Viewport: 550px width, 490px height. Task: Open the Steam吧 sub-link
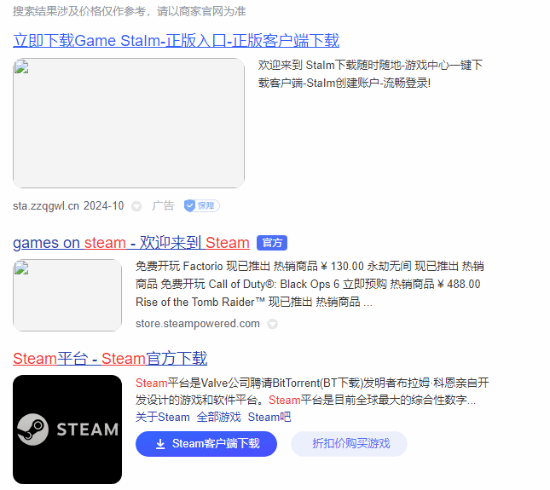point(269,417)
